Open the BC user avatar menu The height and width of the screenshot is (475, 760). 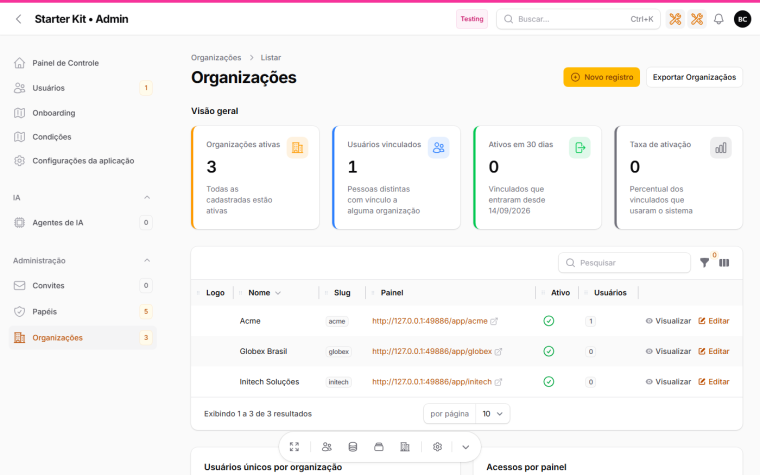[742, 19]
